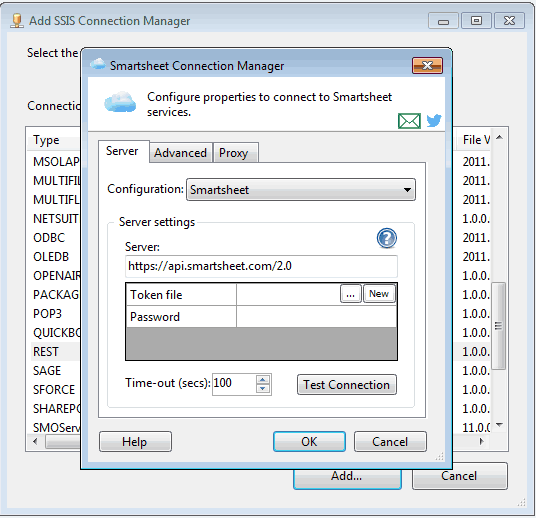Browse for a token file with the ellipsis button
536x518 pixels.
[x=350, y=294]
